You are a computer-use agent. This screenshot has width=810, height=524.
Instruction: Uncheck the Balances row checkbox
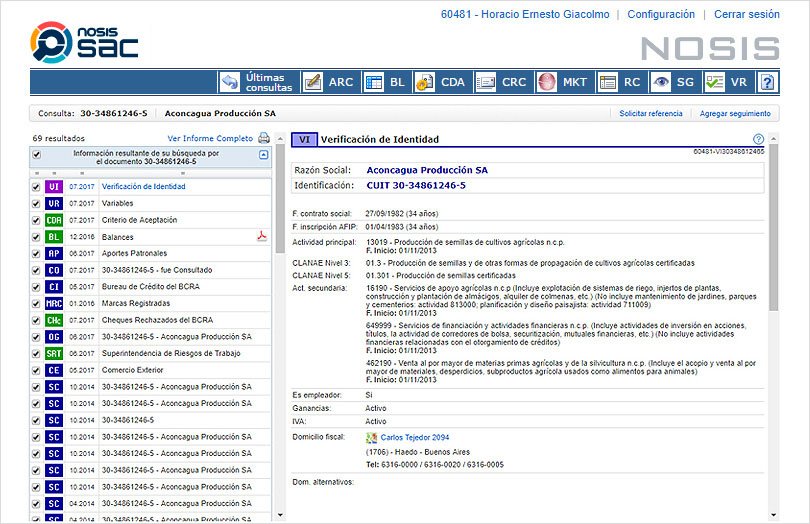coord(36,237)
